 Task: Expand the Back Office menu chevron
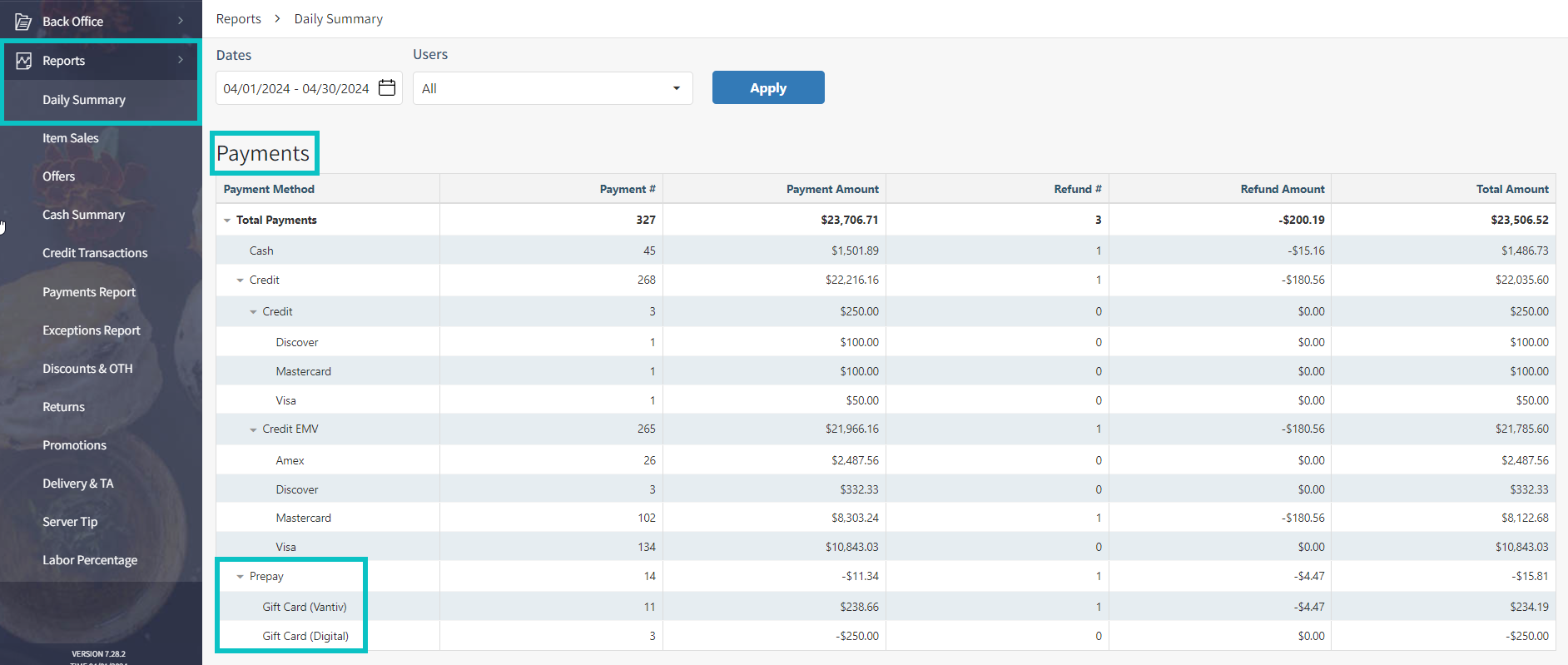tap(181, 21)
